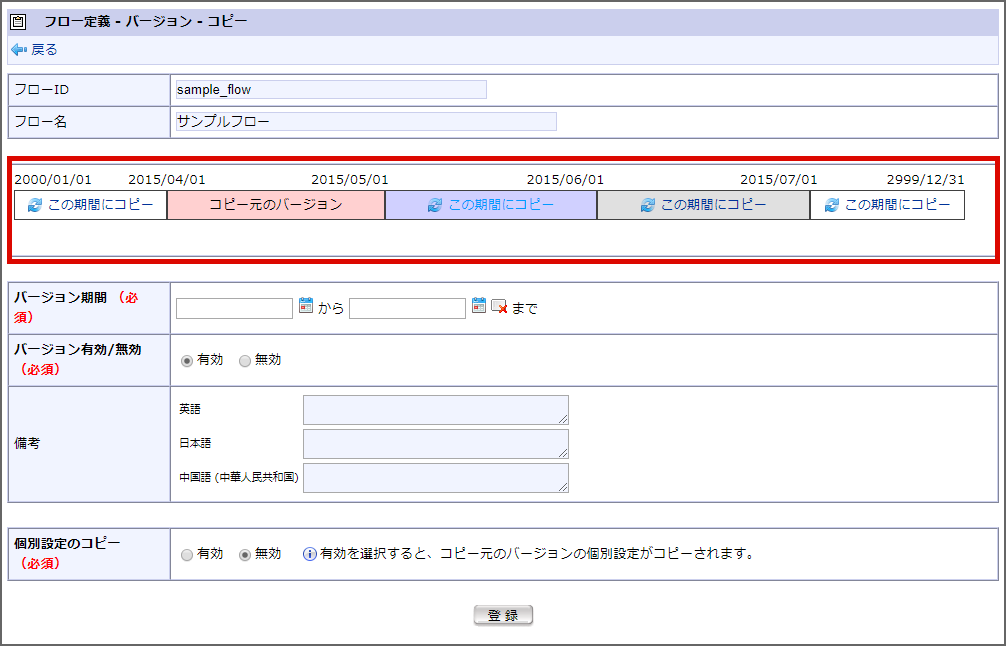Open the calendar for the end date
This screenshot has height=646, width=1006.
point(479,305)
